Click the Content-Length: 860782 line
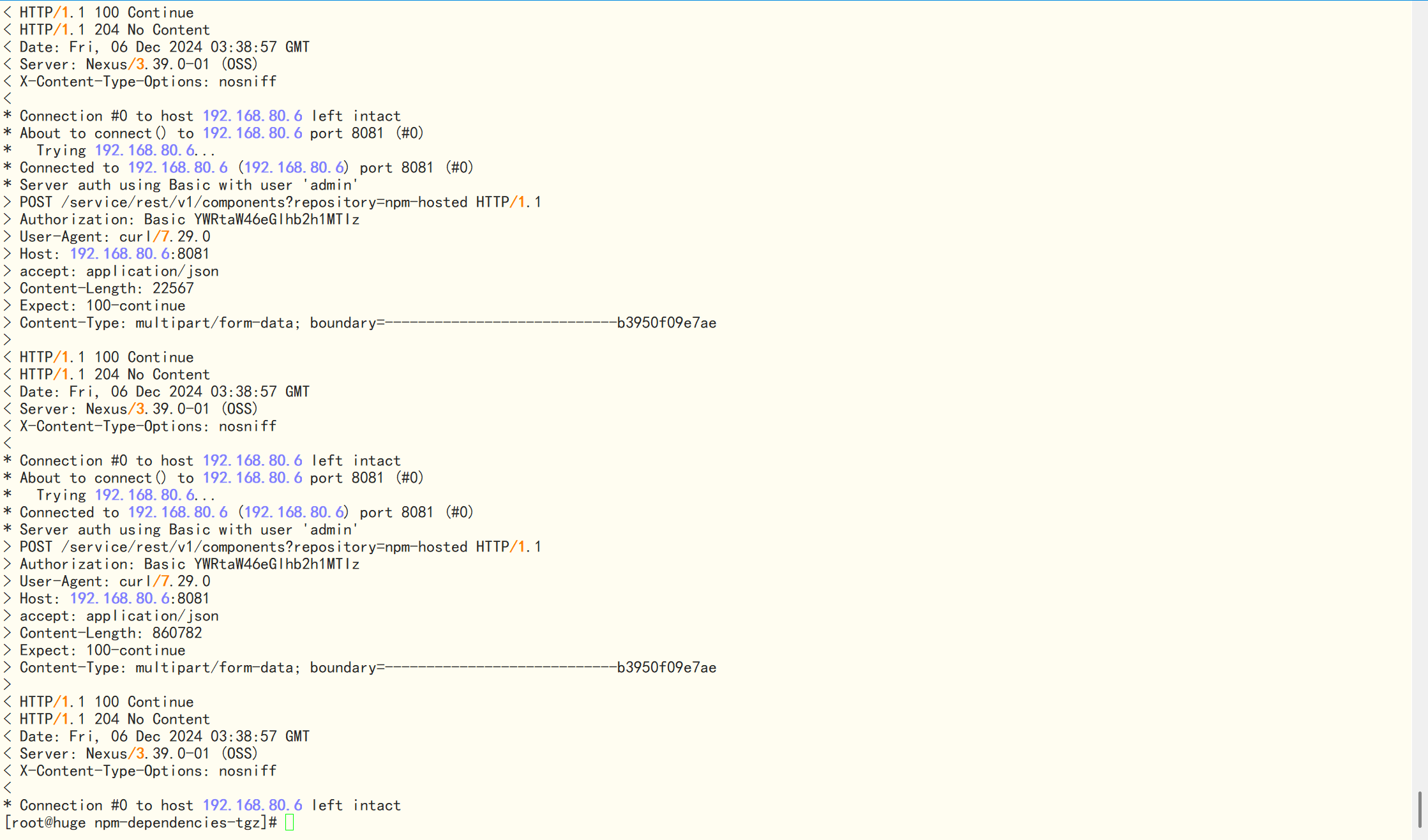 point(110,633)
